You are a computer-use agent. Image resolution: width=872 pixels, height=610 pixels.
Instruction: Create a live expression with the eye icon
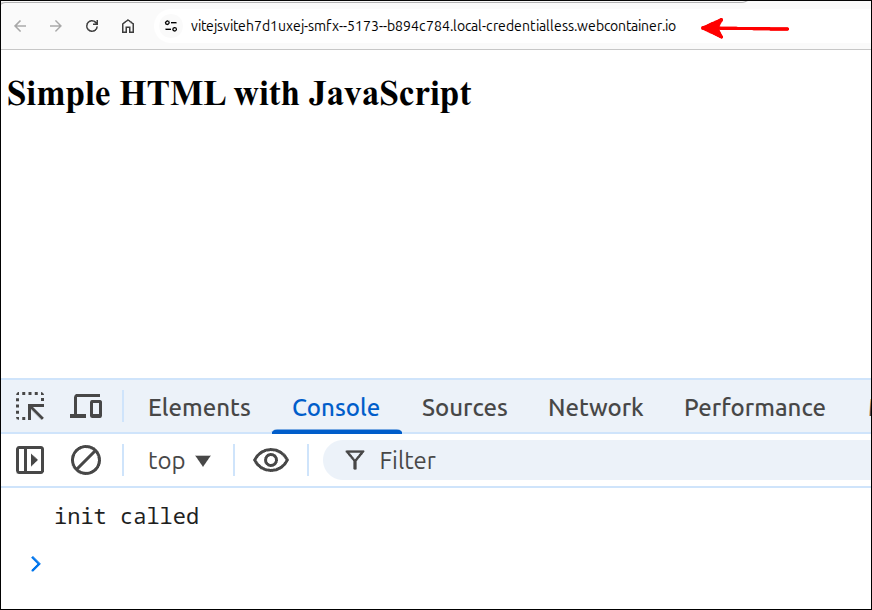[x=271, y=460]
